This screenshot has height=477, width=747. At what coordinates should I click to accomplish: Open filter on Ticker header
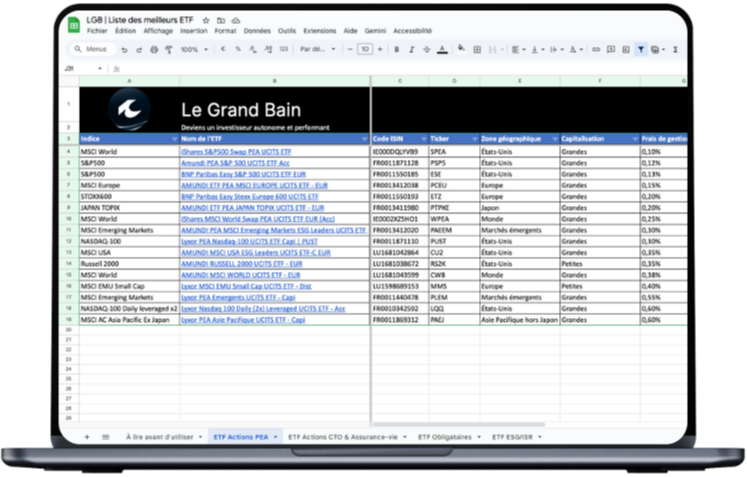[x=474, y=139]
